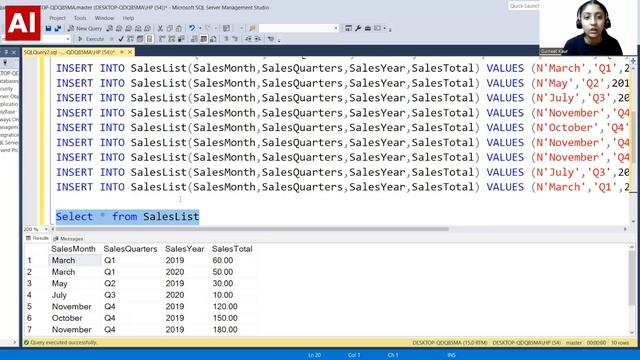Toggle Include Client Statistics
The height and width of the screenshot is (360, 640).
181,39
